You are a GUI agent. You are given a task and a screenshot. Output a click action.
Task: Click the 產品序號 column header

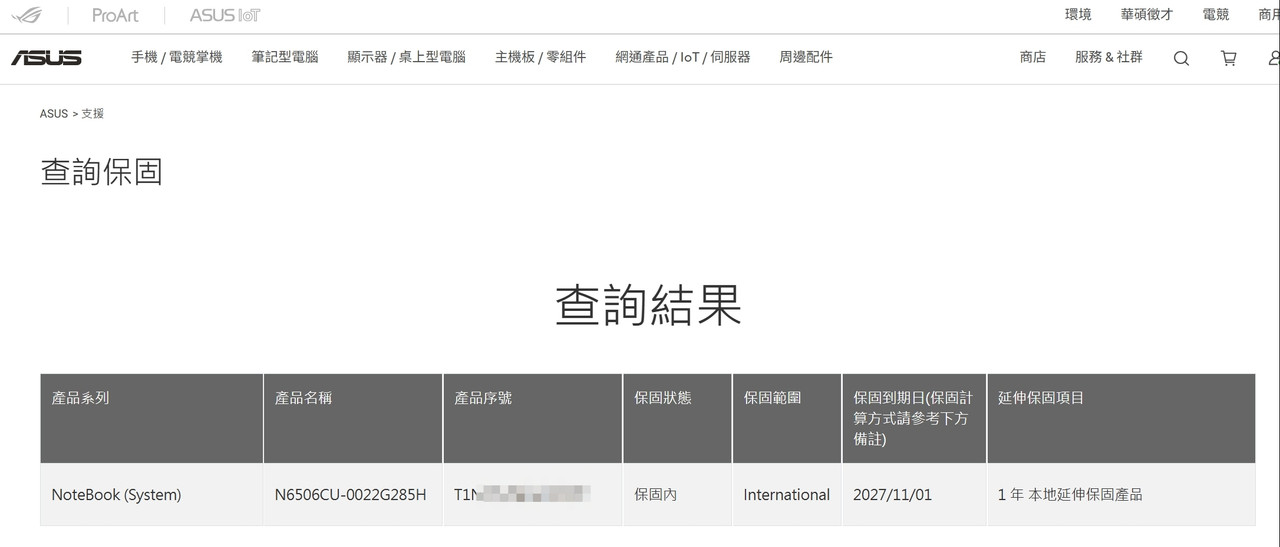click(533, 418)
